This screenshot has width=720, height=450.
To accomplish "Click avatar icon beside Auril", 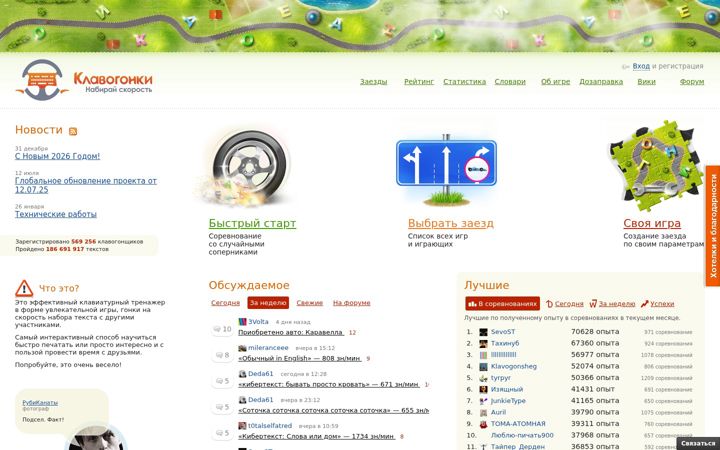I will coord(484,413).
